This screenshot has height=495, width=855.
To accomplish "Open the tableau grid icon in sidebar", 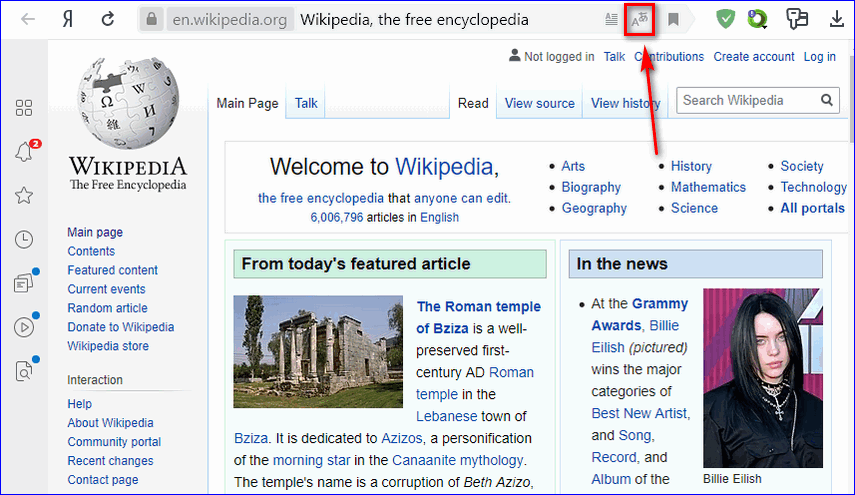I will coord(24,108).
